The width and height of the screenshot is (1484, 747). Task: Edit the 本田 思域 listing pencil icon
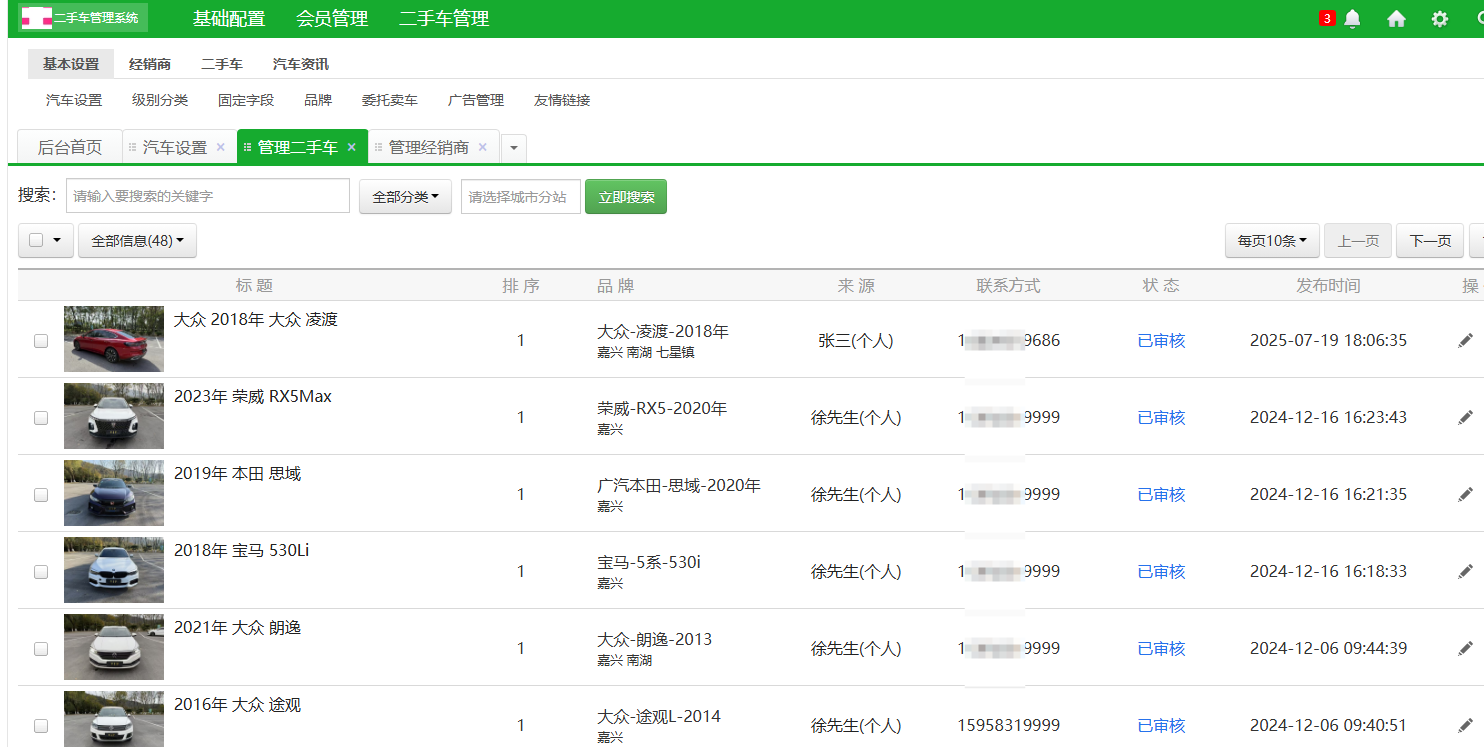pos(1465,494)
